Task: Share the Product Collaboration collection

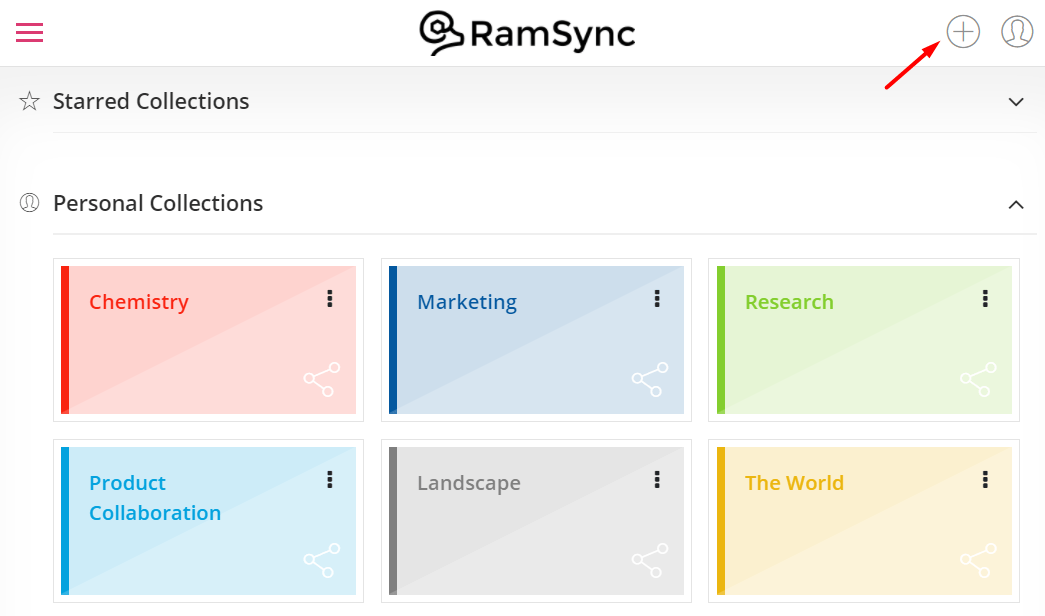Action: 321,562
